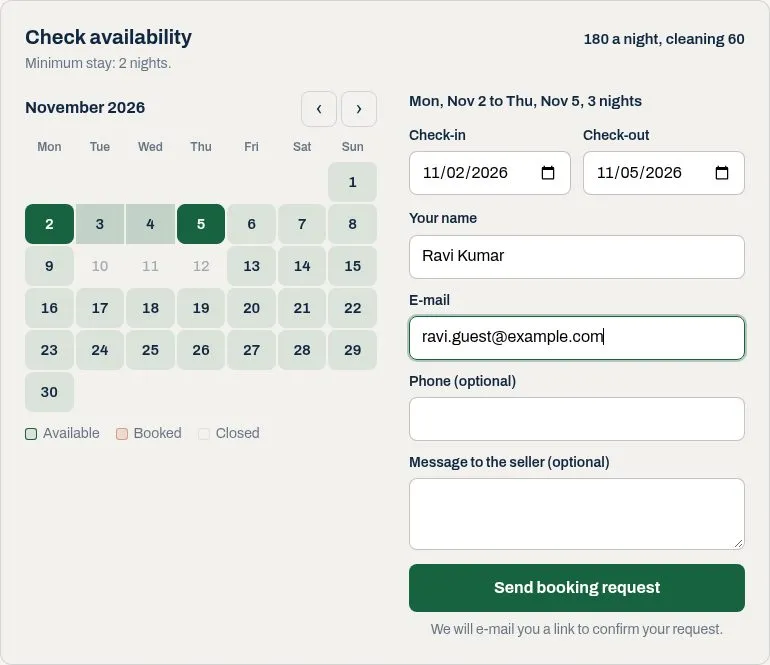This screenshot has height=665, width=770.
Task: Click the confirm-link e-mail notice text
Action: 577,629
